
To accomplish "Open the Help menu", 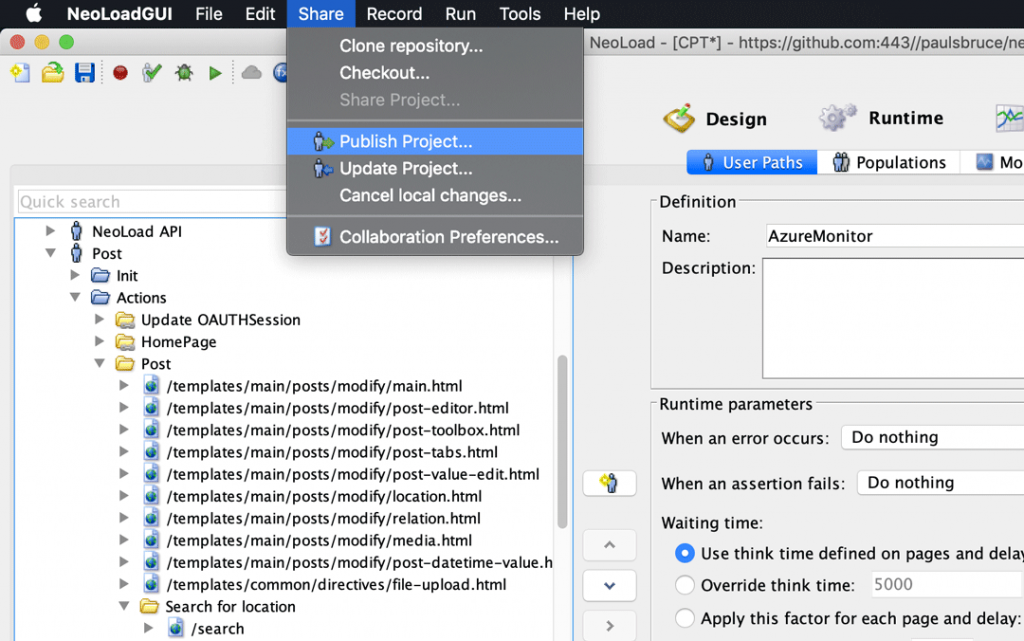I will click(581, 14).
